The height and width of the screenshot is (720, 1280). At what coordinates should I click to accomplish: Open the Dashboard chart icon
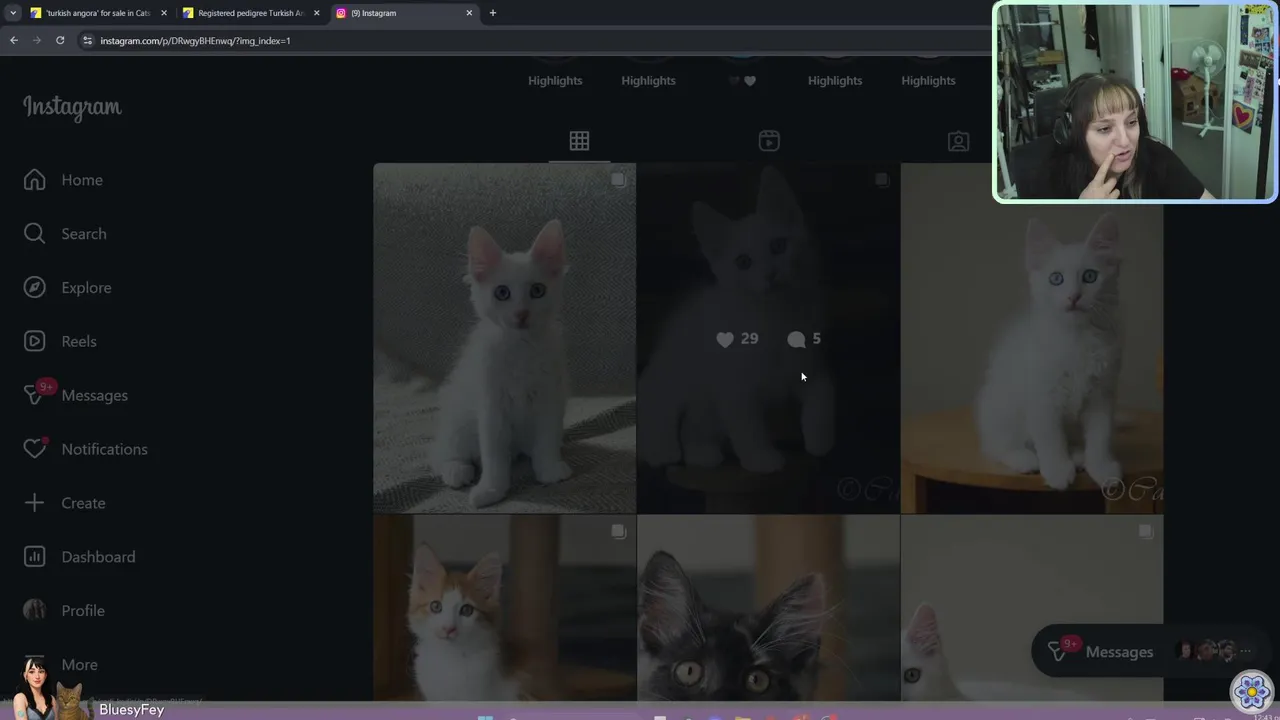[x=34, y=557]
